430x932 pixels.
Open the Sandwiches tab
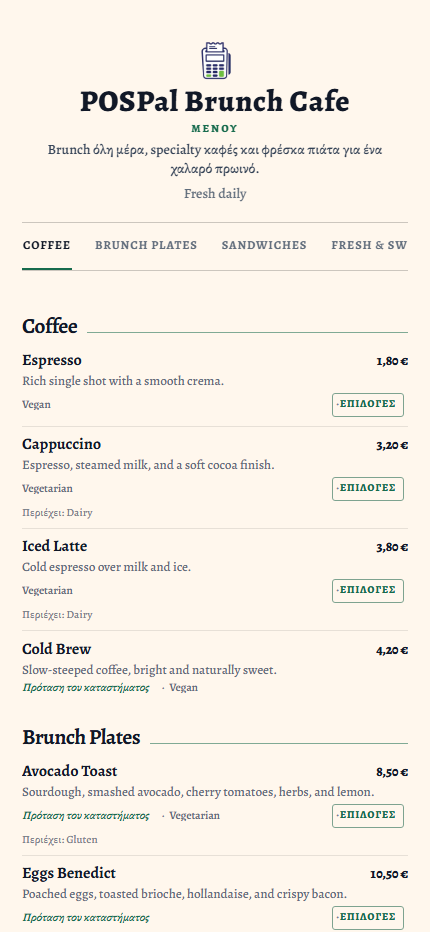click(264, 245)
